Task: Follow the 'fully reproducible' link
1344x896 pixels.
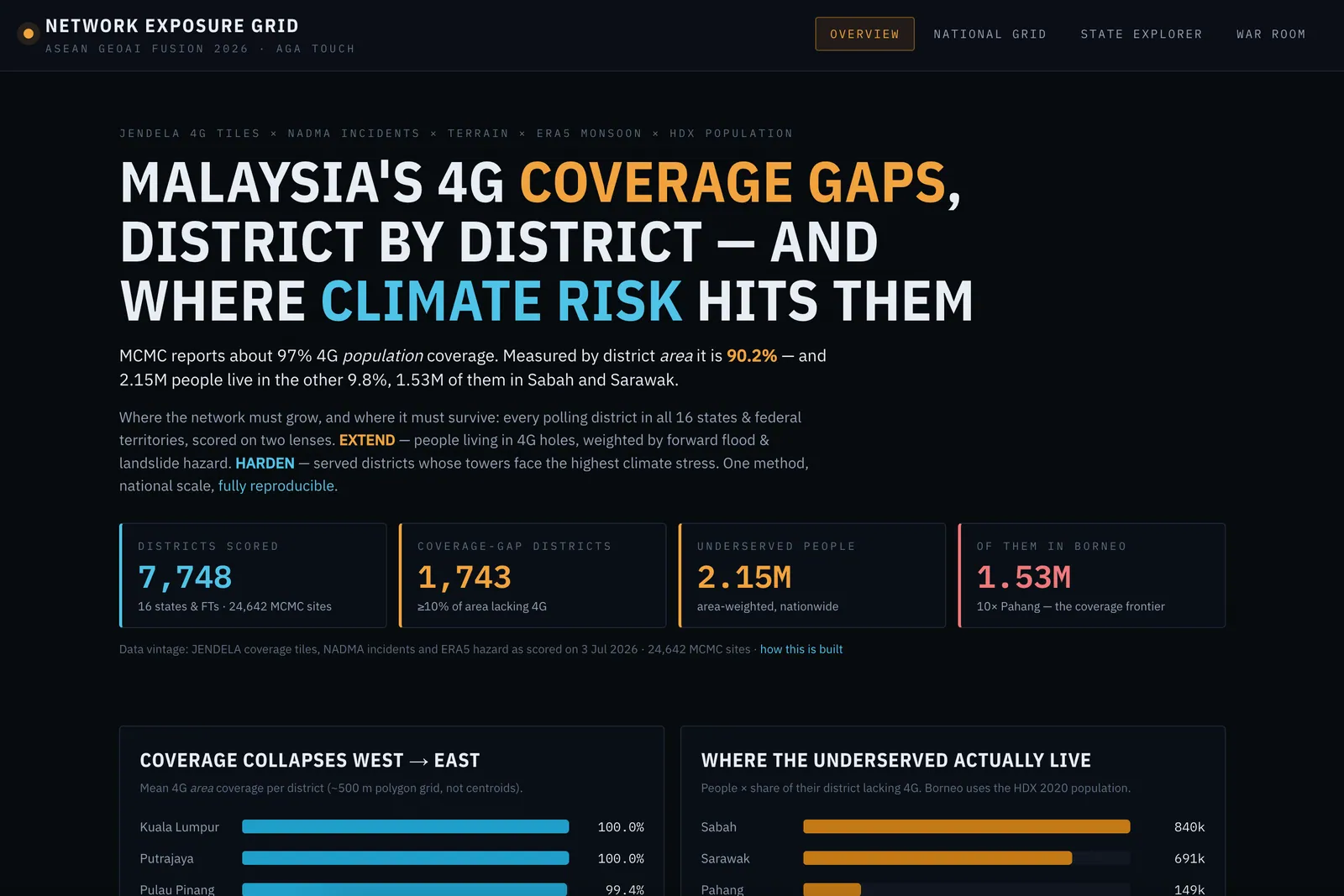Action: pyautogui.click(x=276, y=485)
